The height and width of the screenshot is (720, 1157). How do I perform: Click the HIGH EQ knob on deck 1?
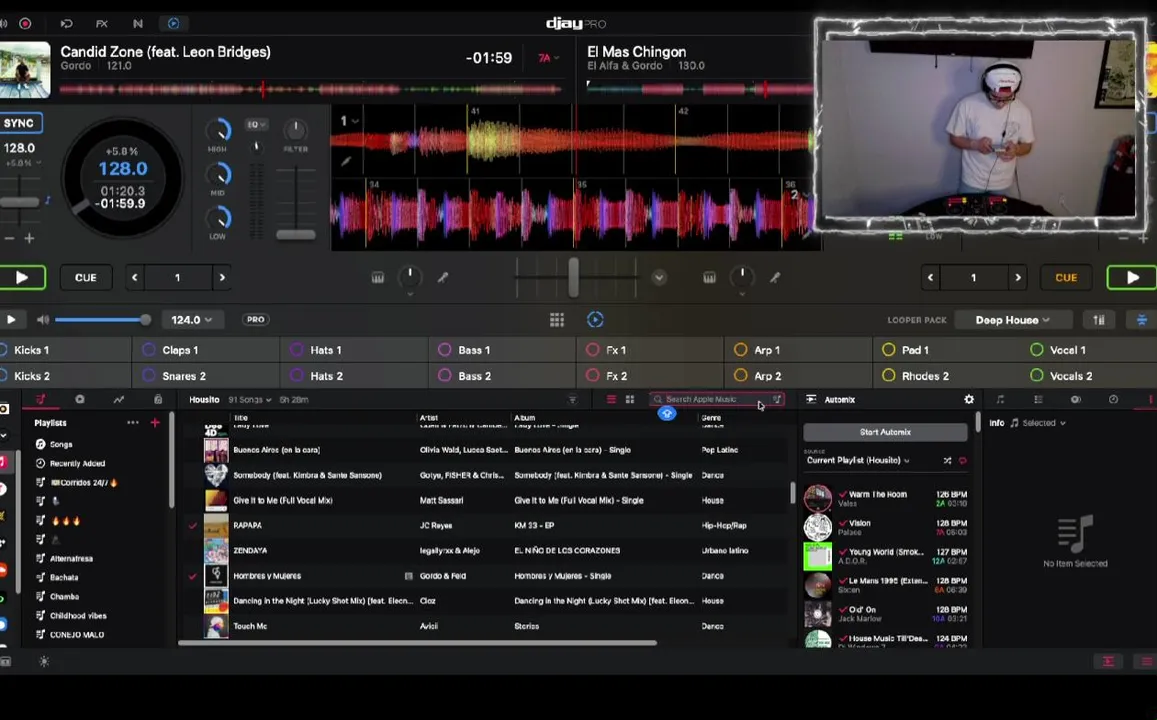(x=218, y=131)
